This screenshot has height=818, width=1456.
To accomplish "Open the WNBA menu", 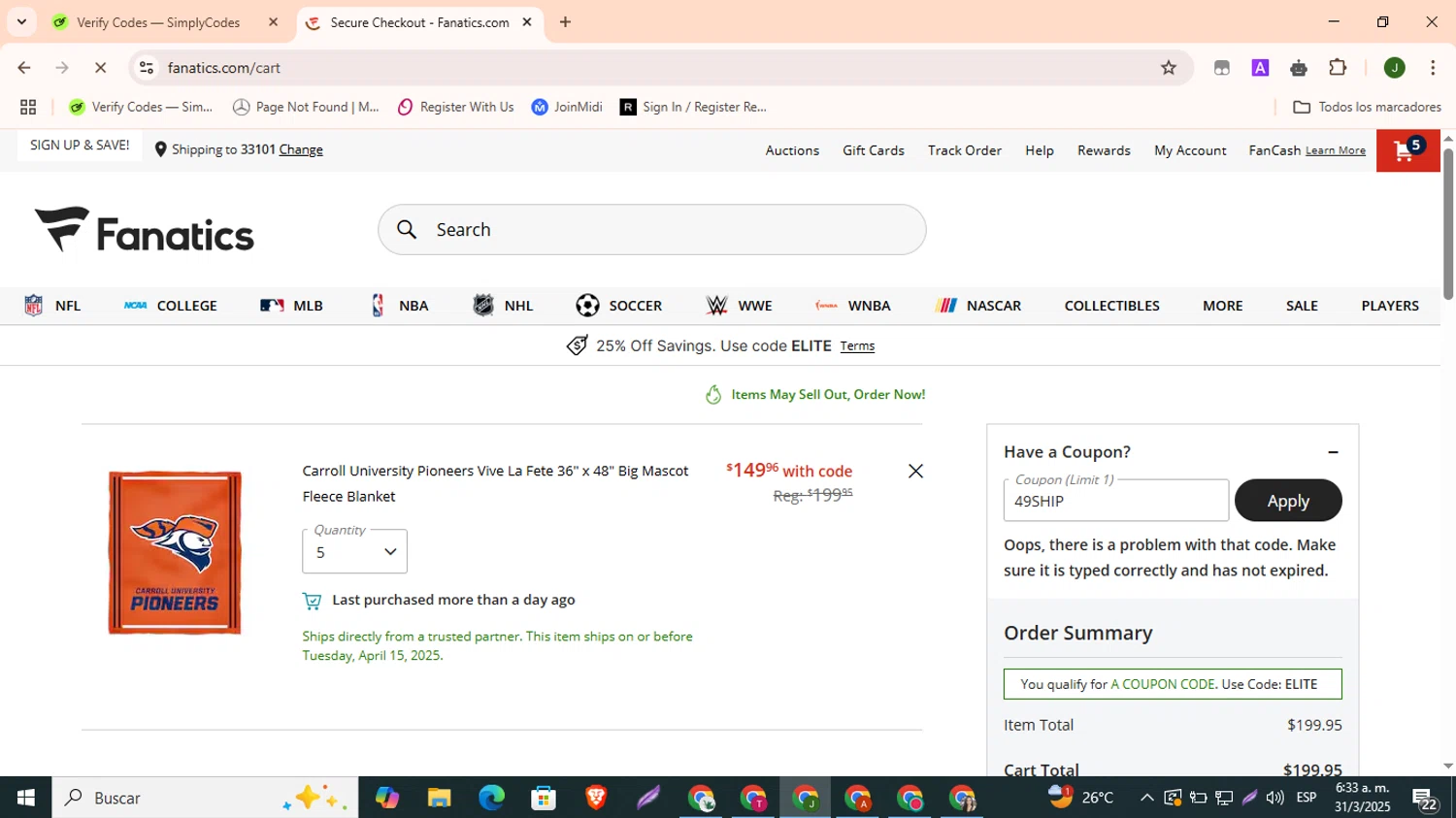I will pyautogui.click(x=853, y=306).
